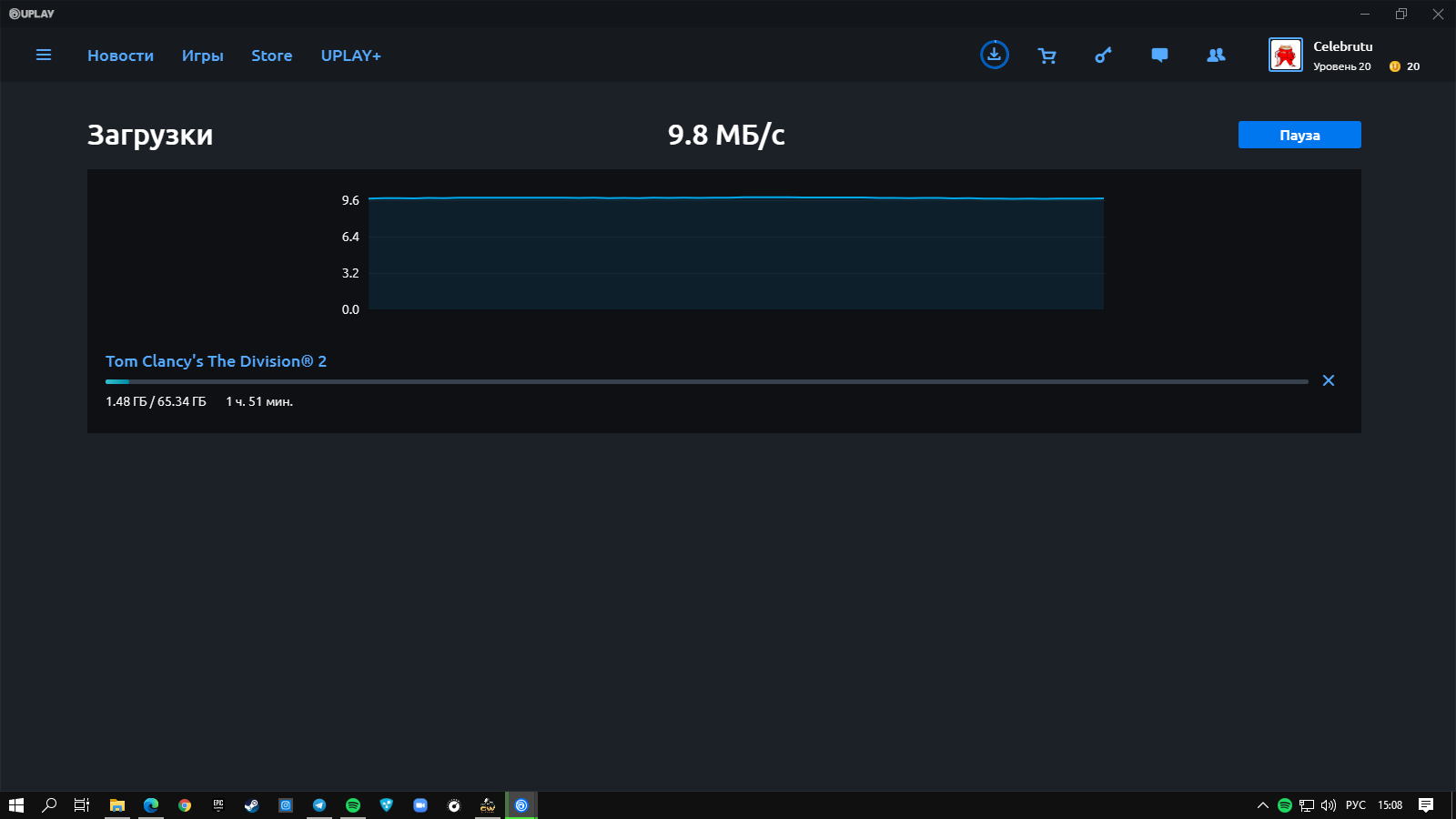The height and width of the screenshot is (819, 1456).
Task: Open Steam from taskbar
Action: point(252,805)
